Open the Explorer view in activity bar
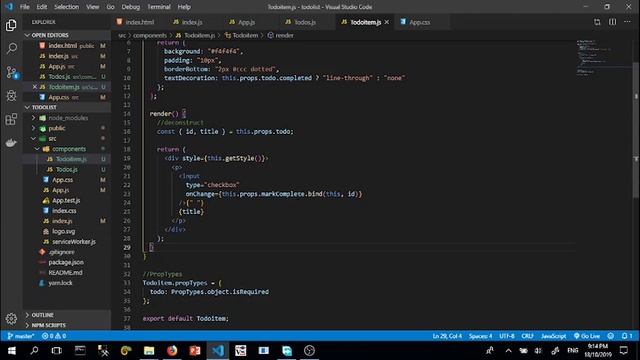 coord(11,25)
